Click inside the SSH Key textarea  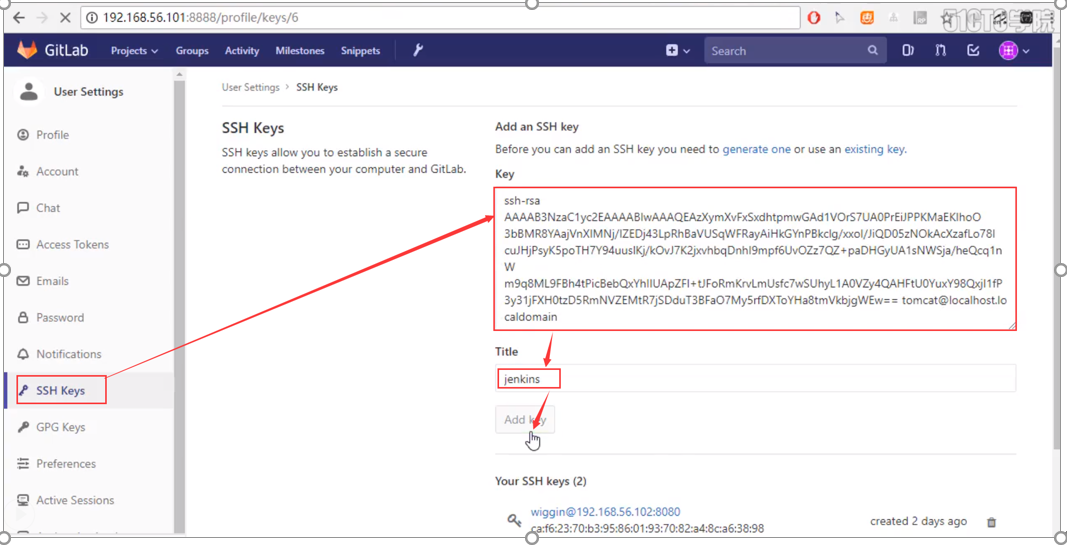pyautogui.click(x=756, y=259)
